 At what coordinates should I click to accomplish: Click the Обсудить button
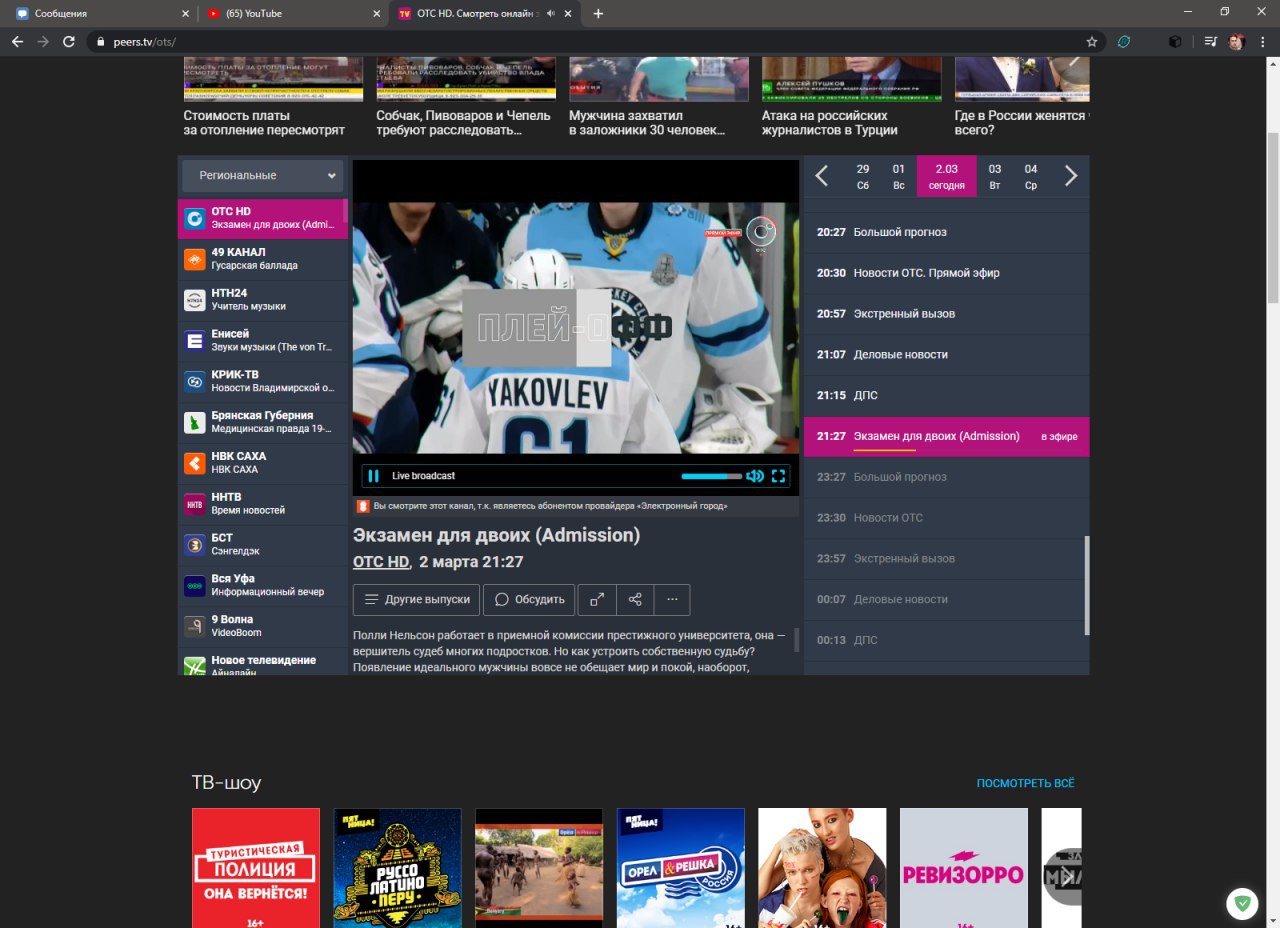pos(529,599)
